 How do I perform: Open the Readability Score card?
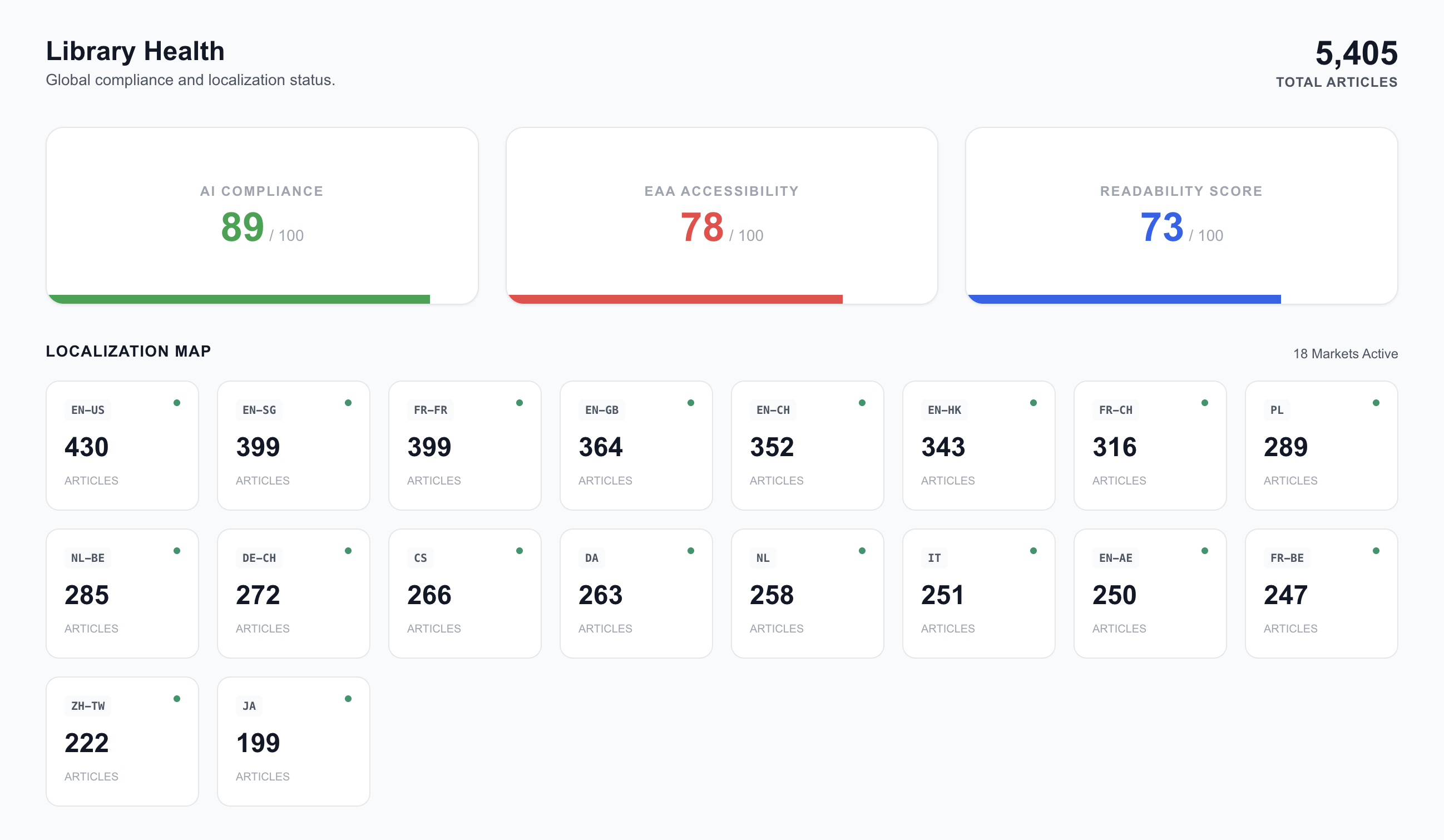tap(1181, 215)
